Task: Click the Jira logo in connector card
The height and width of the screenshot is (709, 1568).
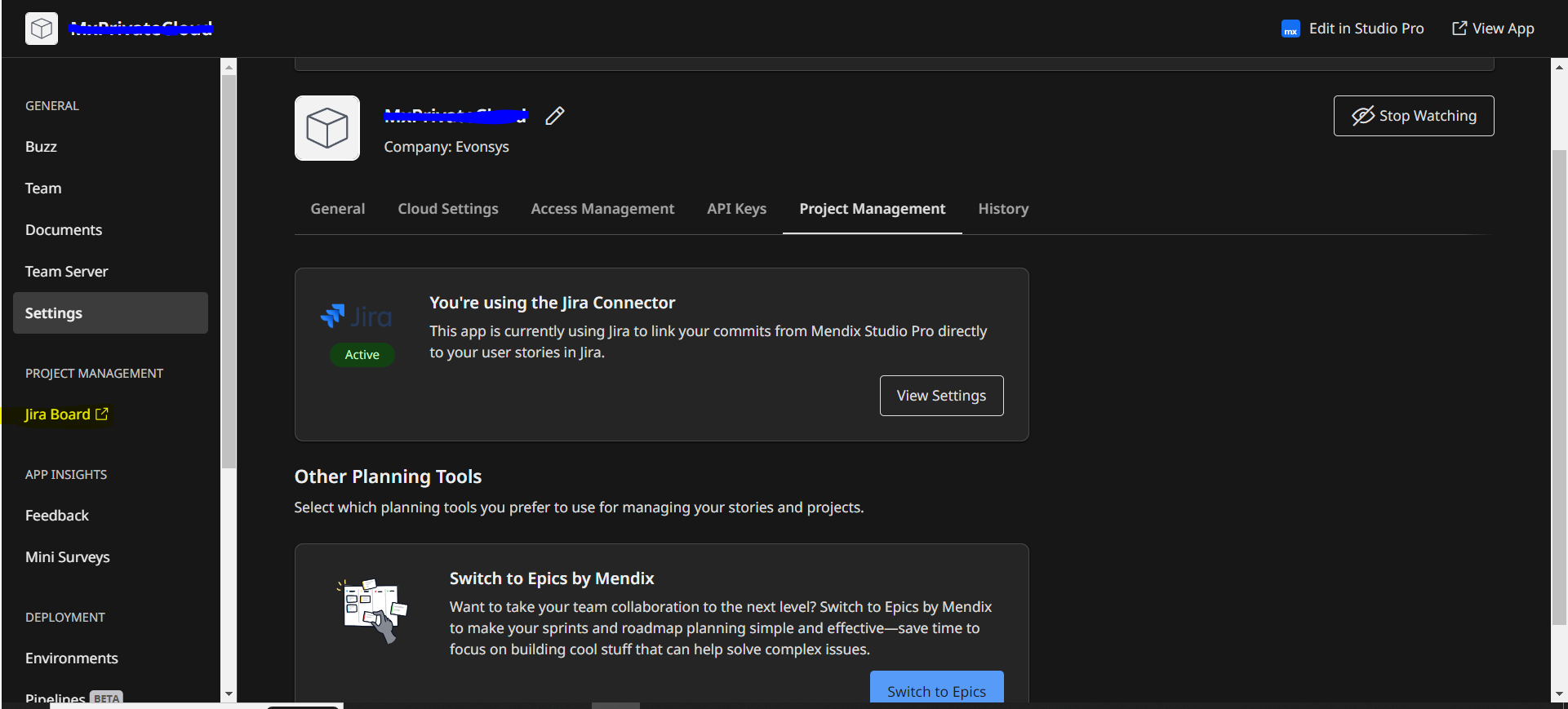Action: [x=357, y=317]
